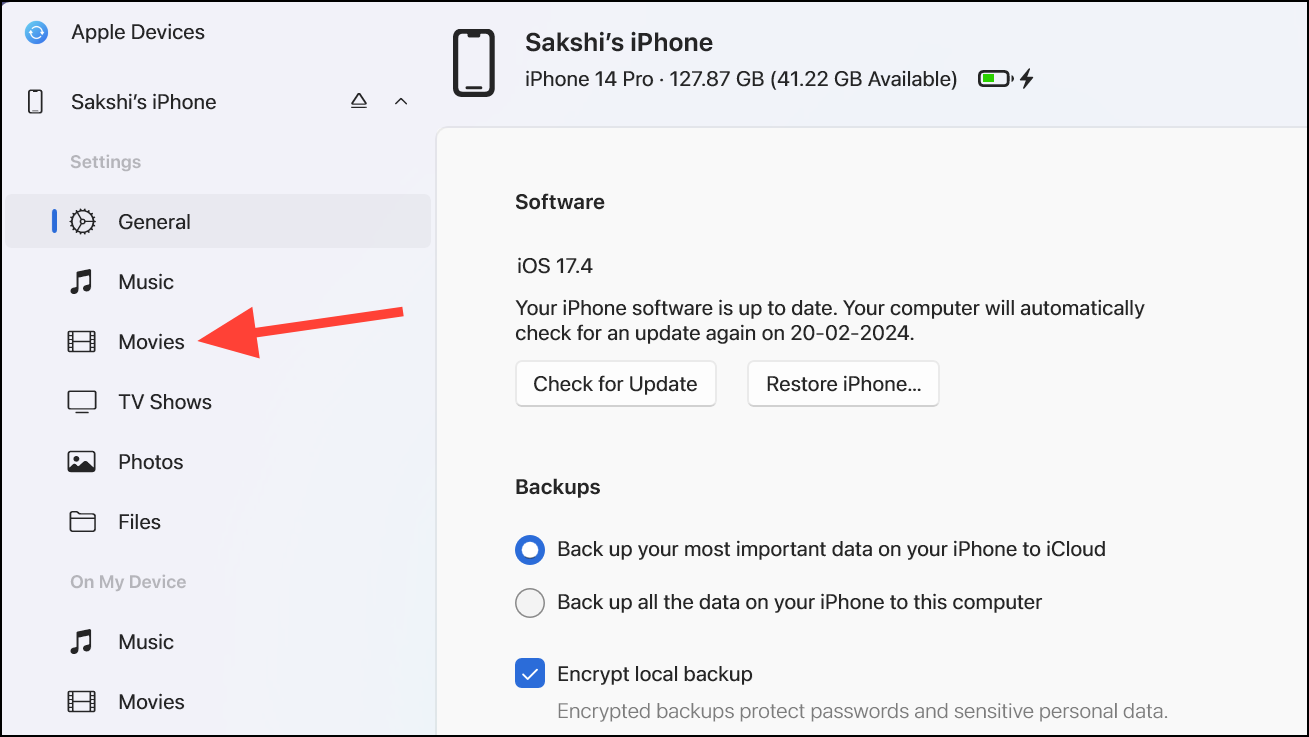The image size is (1309, 737).
Task: Select the Settings section header
Action: [105, 161]
